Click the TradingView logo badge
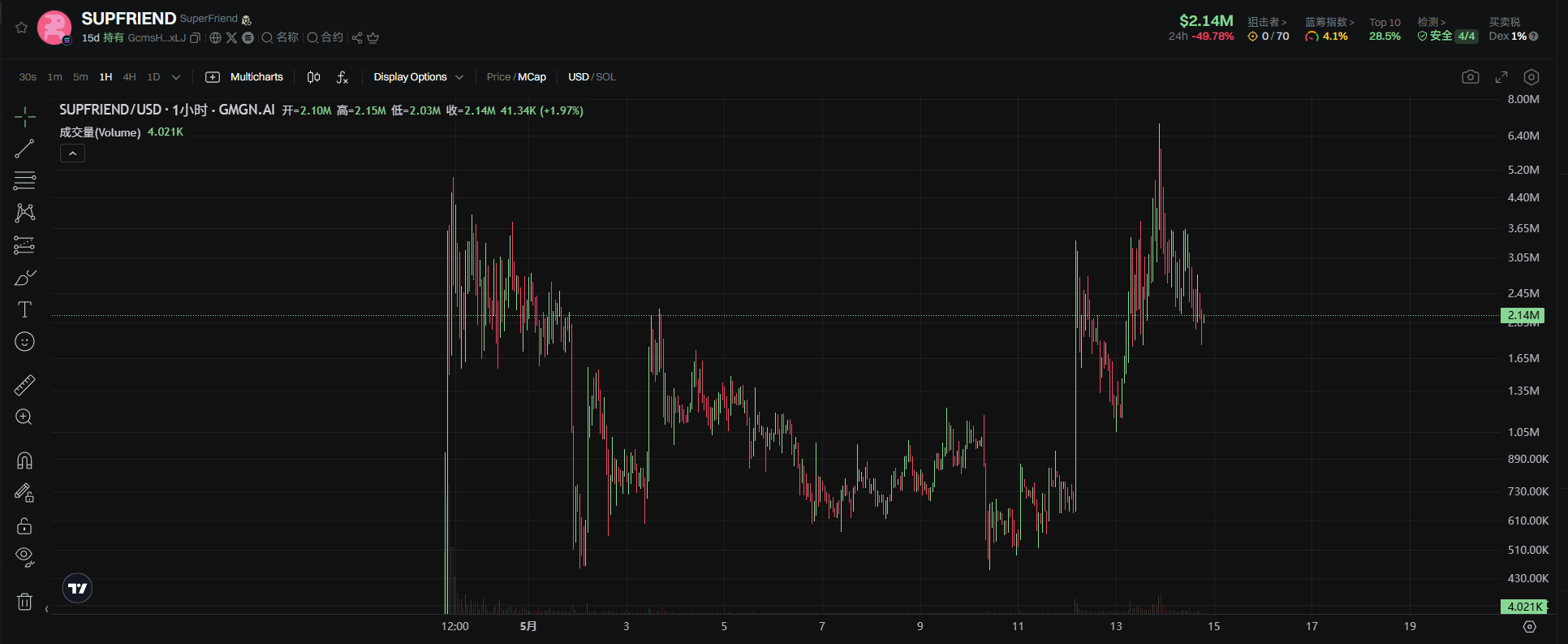The image size is (1568, 644). (x=78, y=588)
